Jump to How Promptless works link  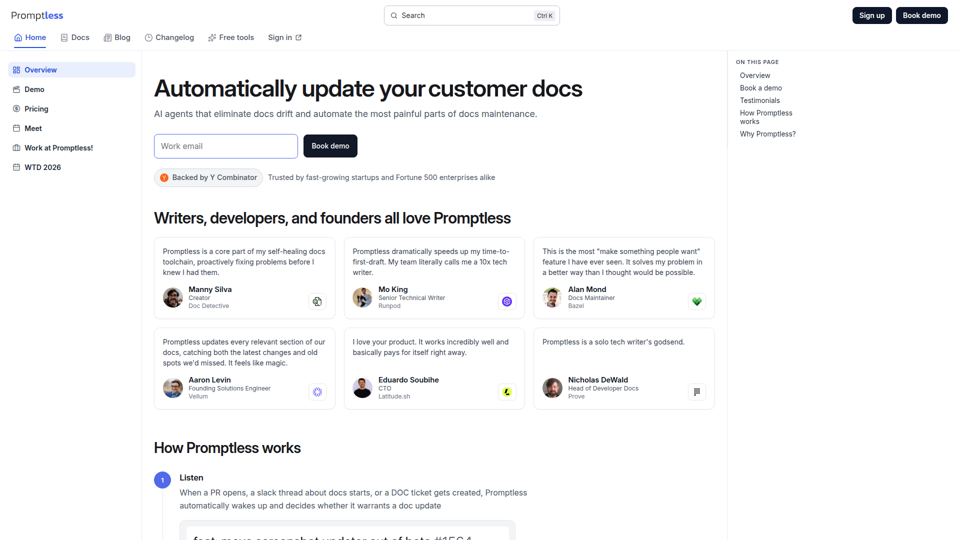[x=766, y=117]
